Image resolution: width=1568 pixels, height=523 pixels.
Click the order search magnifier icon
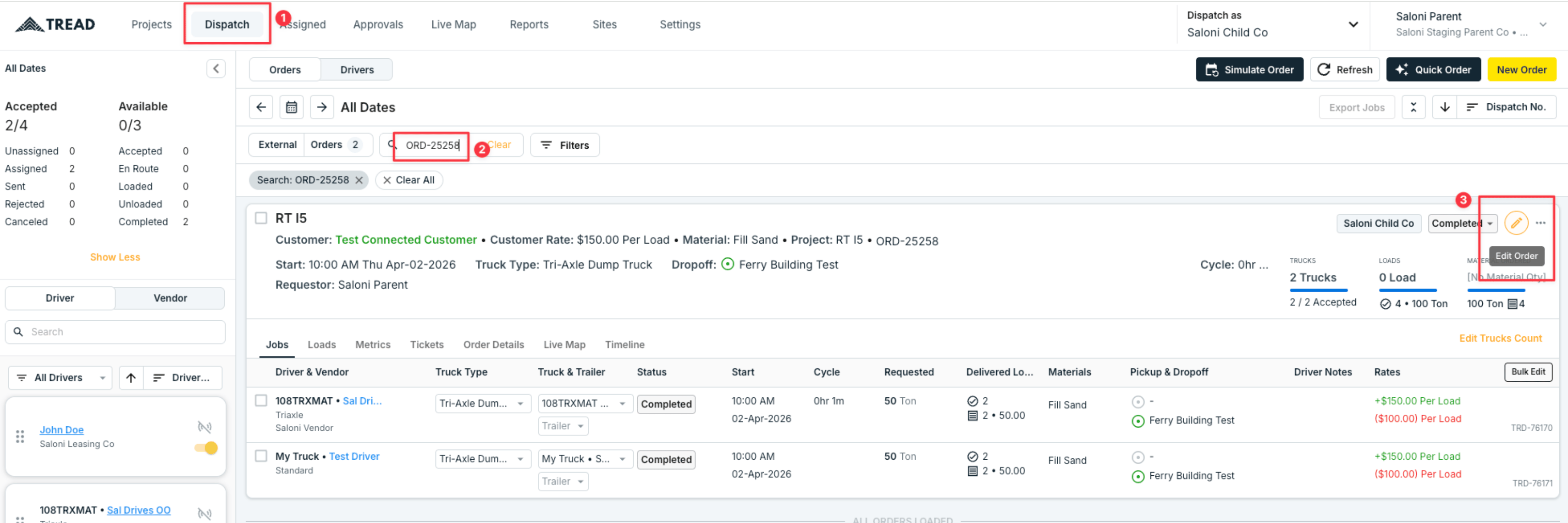pos(392,145)
